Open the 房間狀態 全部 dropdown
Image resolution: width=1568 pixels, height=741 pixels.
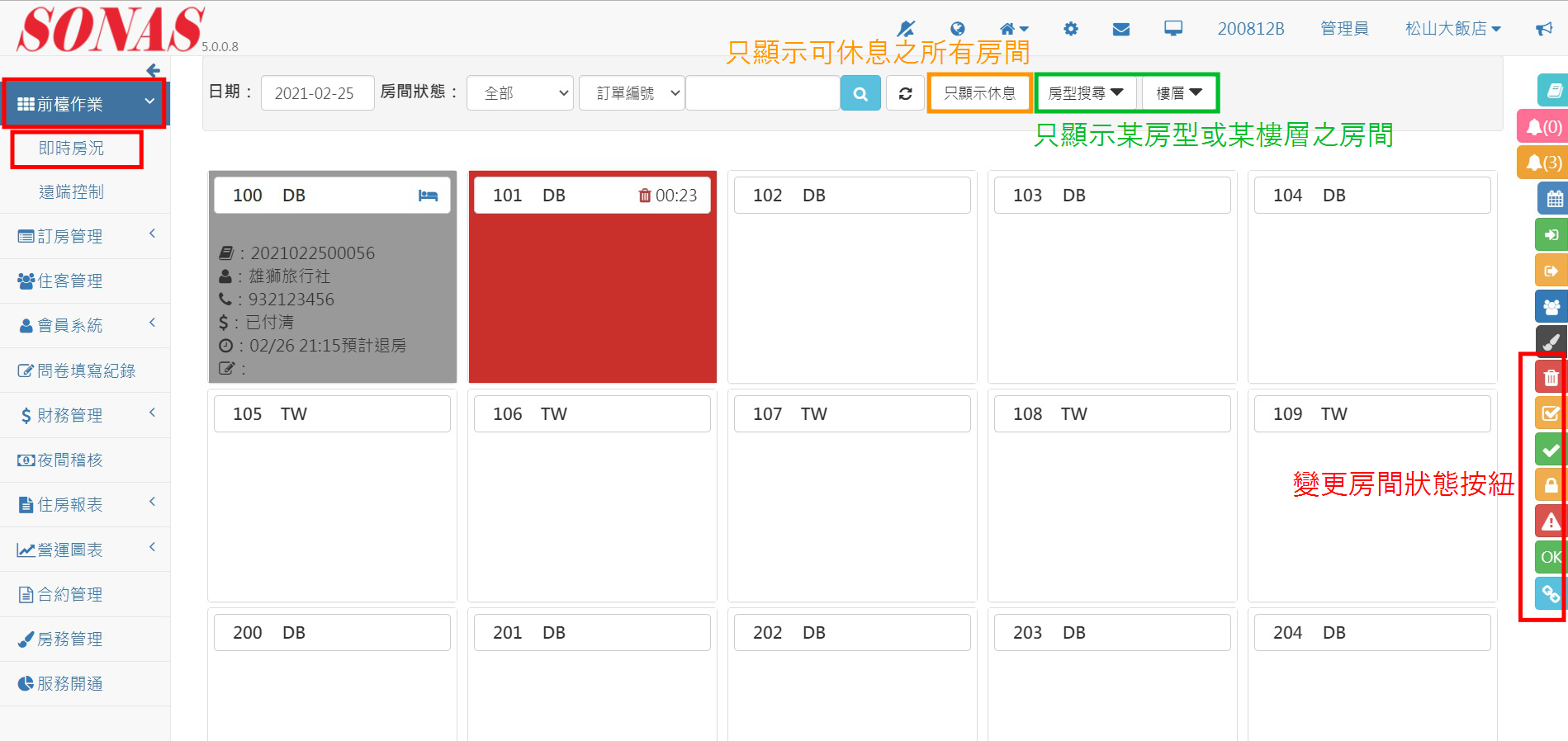pos(520,93)
